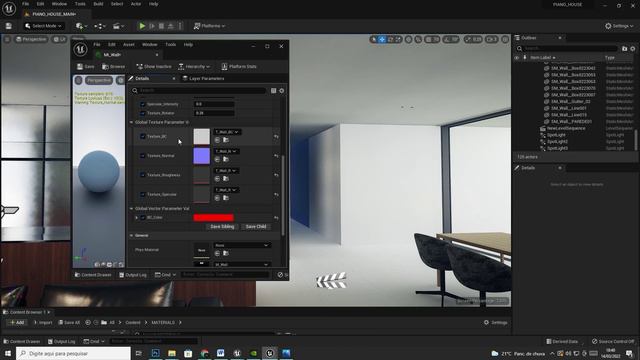Image resolution: width=640 pixels, height=360 pixels.
Task: Select translate move tool in viewport toolbar
Action: (x=382, y=40)
